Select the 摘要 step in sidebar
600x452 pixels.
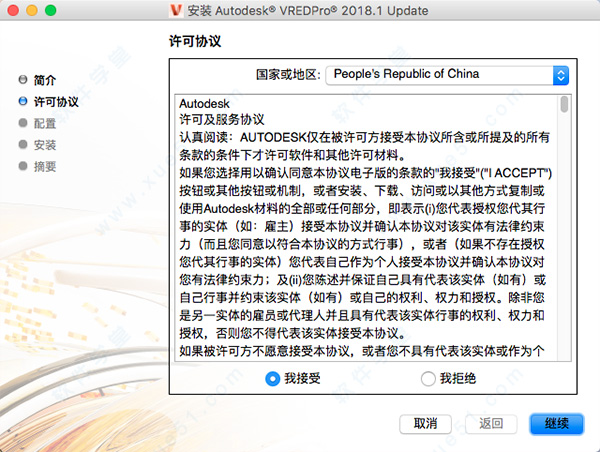point(38,166)
